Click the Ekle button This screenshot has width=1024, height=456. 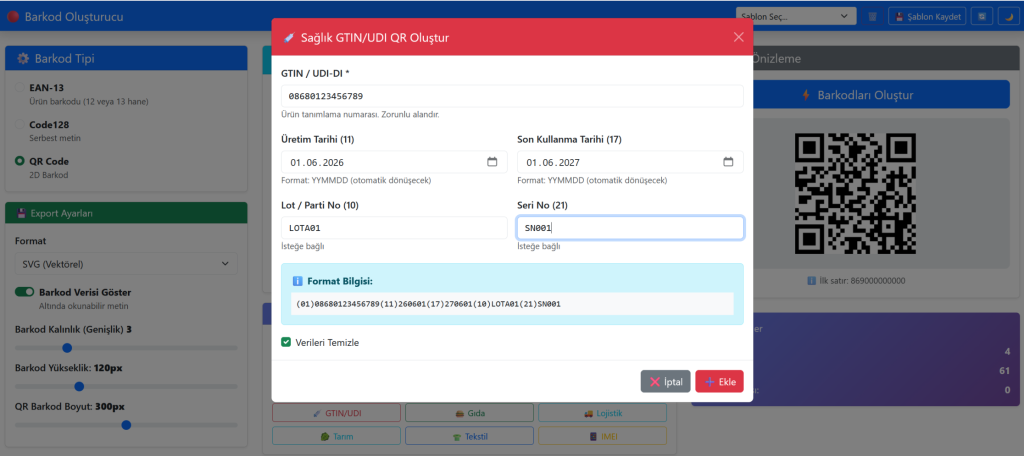click(x=720, y=382)
